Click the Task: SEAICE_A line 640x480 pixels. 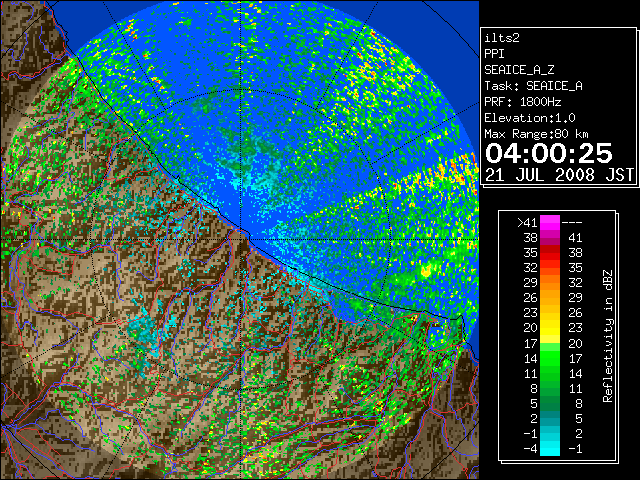[x=533, y=86]
